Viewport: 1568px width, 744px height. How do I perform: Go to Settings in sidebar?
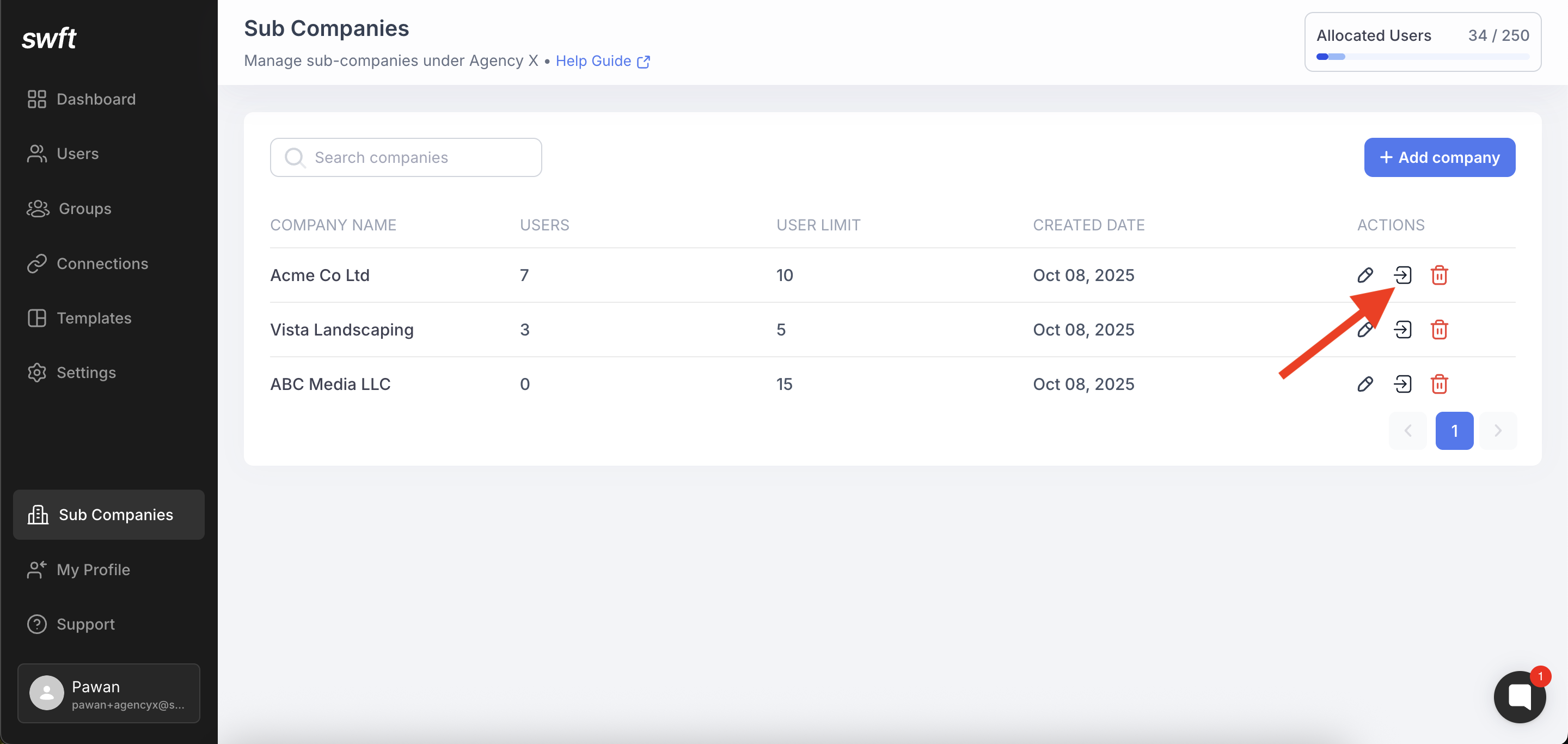(86, 373)
